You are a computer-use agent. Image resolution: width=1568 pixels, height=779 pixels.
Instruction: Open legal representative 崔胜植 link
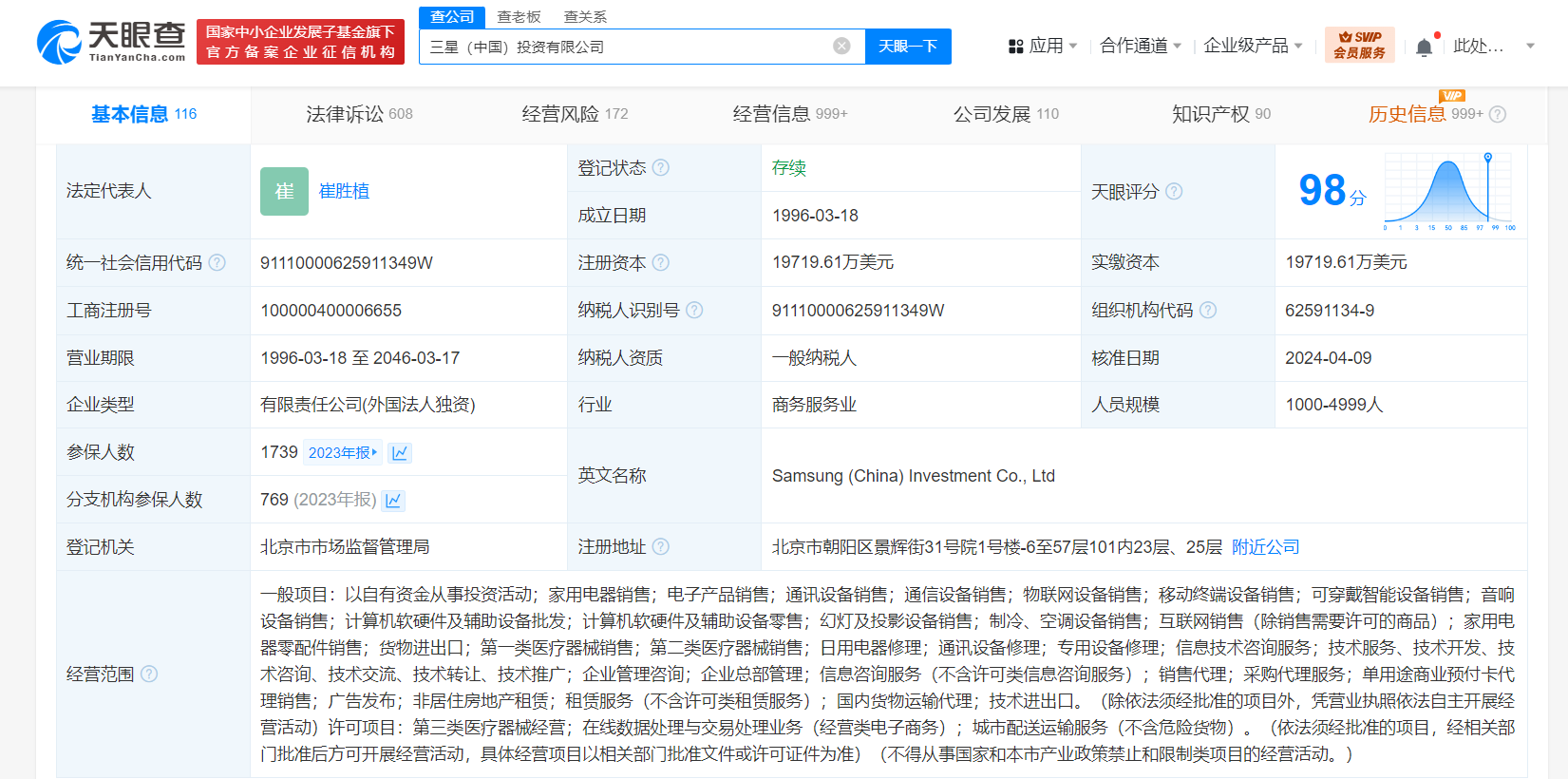(x=344, y=191)
